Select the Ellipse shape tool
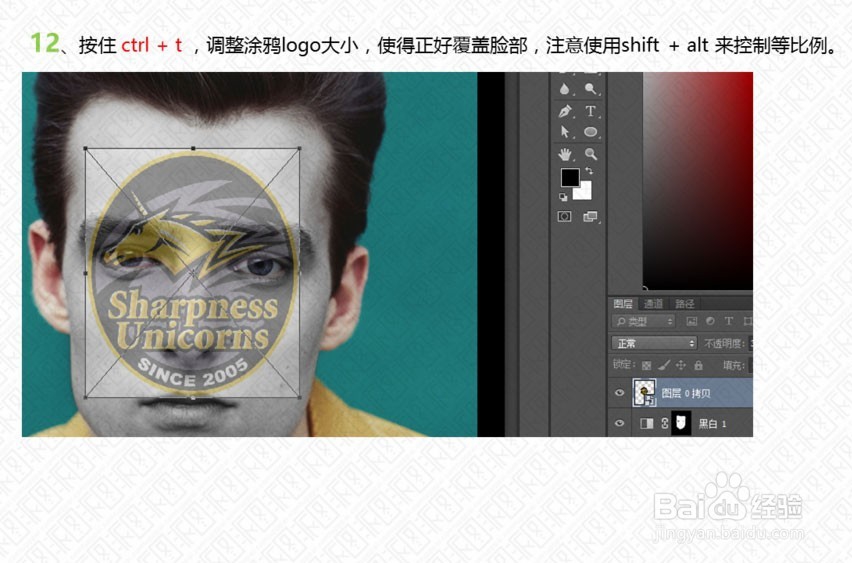The height and width of the screenshot is (563, 852). tap(591, 132)
